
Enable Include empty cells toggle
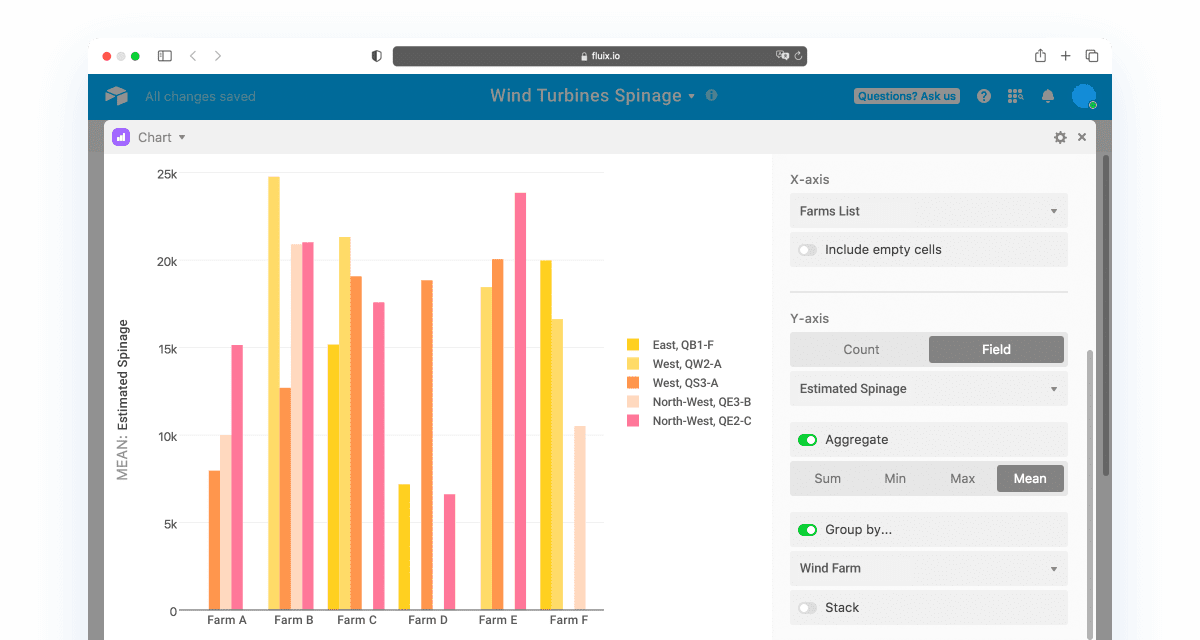[807, 250]
